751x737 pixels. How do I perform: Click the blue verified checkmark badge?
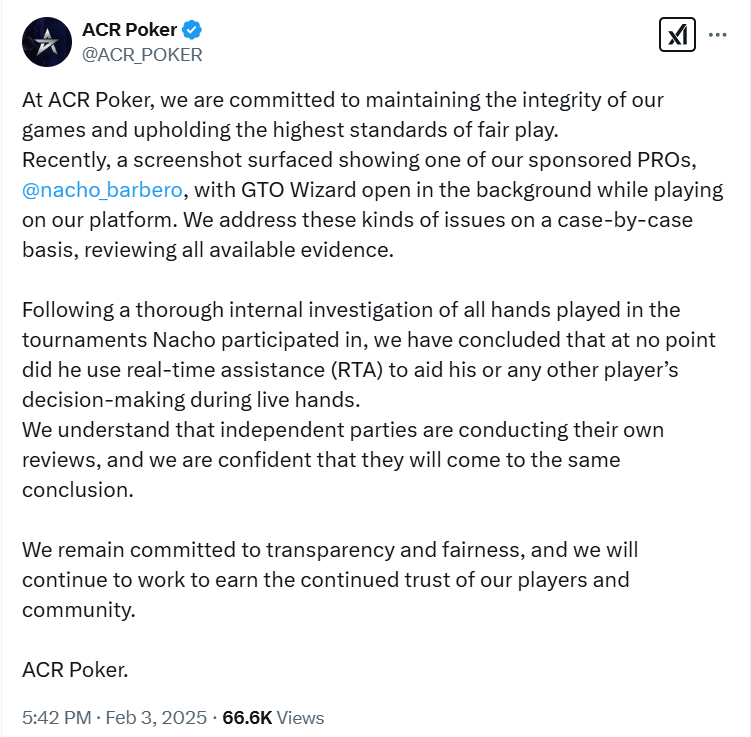tap(192, 30)
